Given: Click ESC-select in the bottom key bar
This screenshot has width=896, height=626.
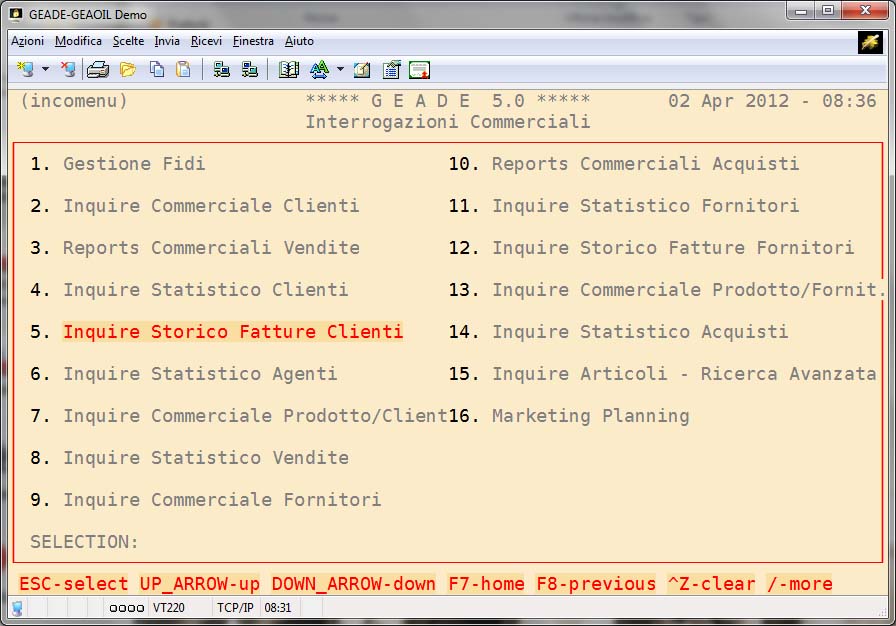Looking at the screenshot, I should tap(74, 584).
